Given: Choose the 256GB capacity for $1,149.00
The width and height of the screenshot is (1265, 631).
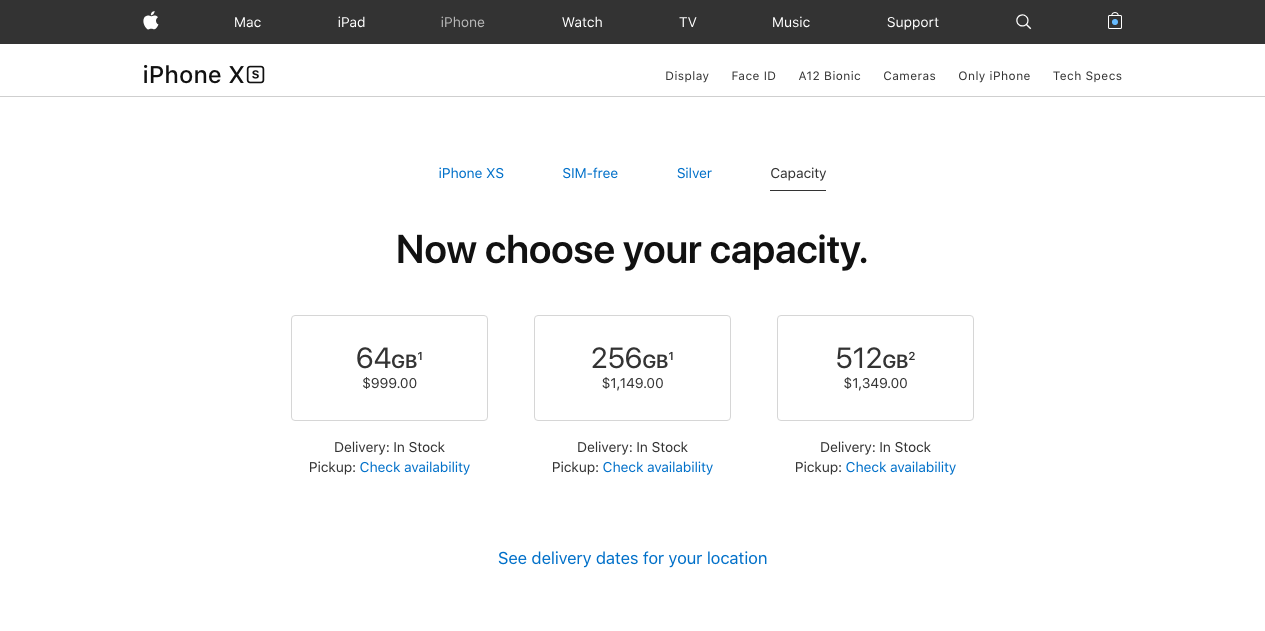Looking at the screenshot, I should coord(632,368).
